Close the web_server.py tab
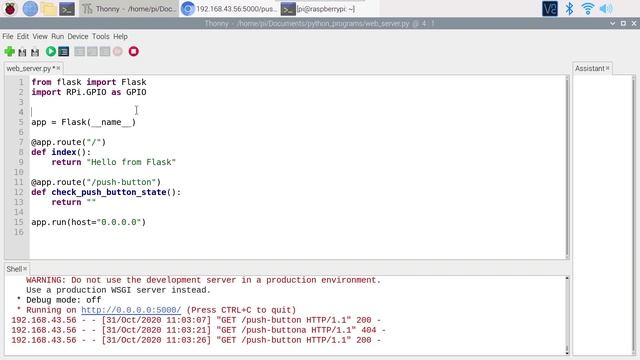640x360 pixels. [x=58, y=68]
